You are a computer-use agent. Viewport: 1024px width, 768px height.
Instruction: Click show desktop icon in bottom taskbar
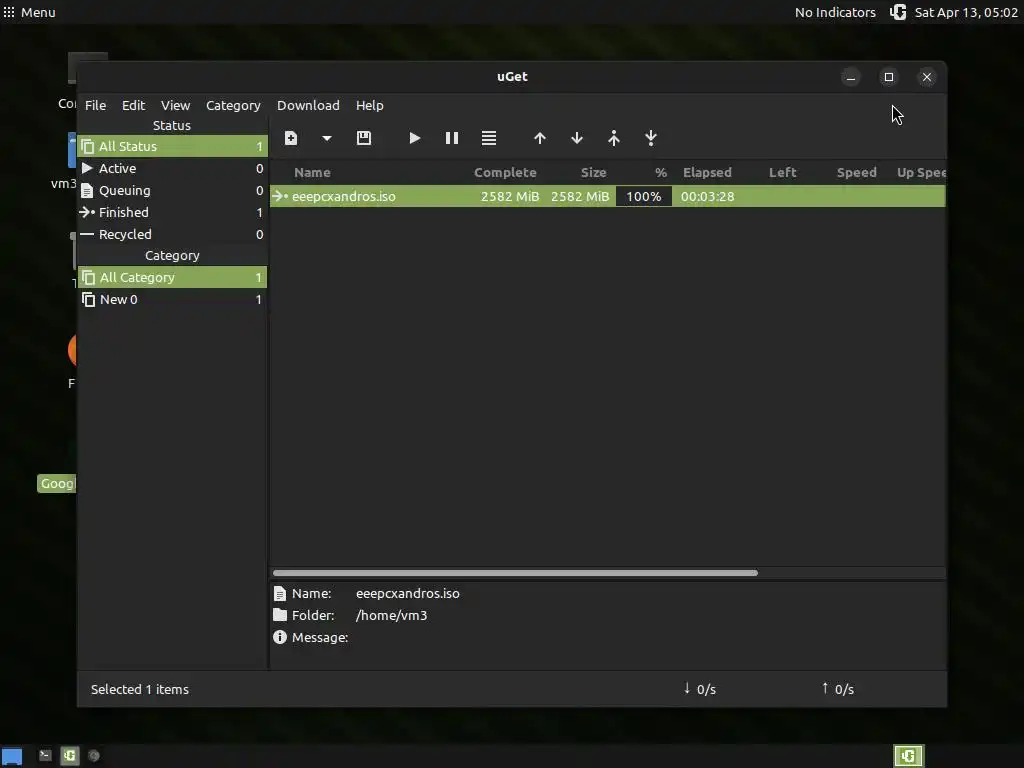point(12,756)
